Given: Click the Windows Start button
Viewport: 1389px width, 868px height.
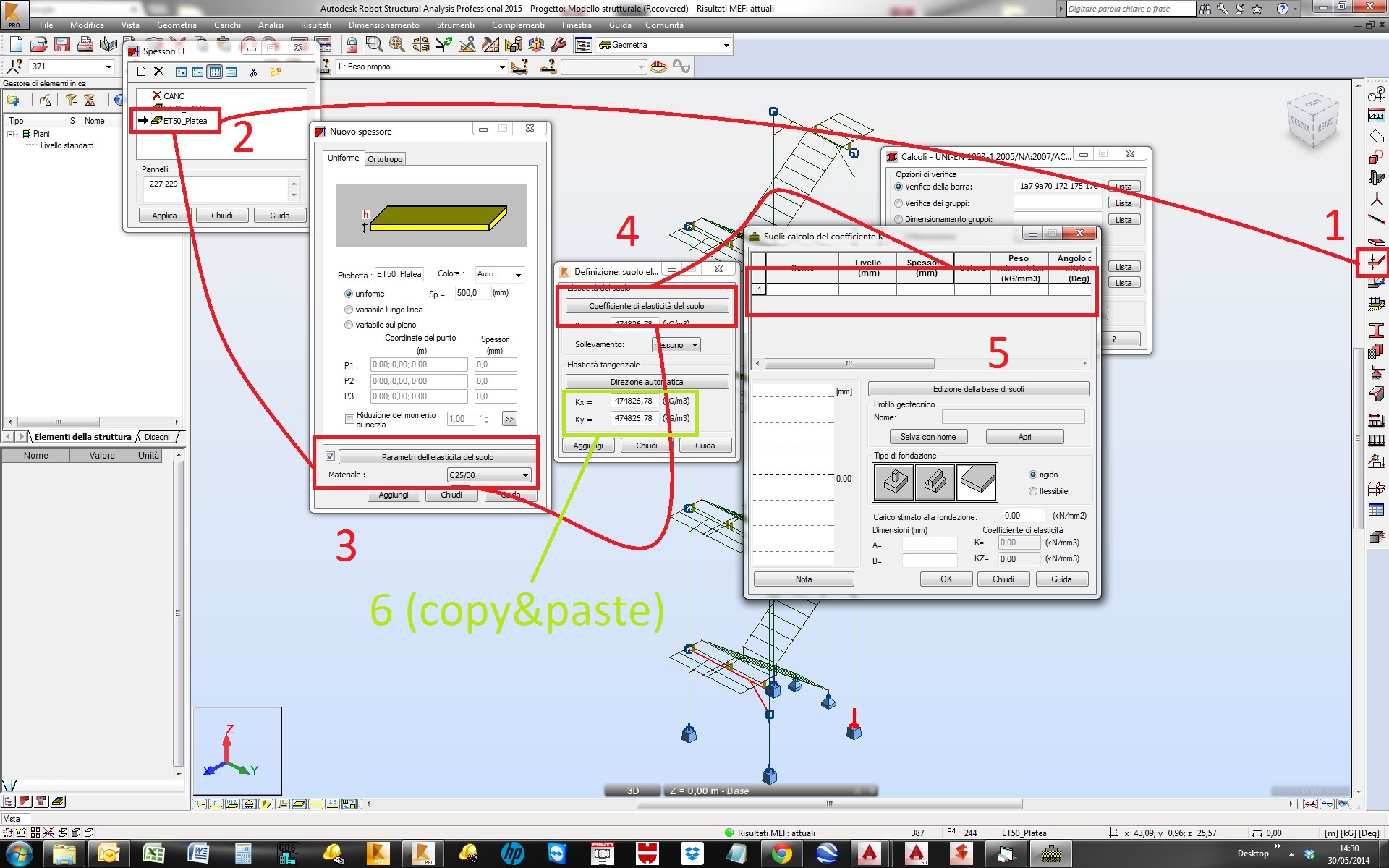Looking at the screenshot, I should (19, 854).
